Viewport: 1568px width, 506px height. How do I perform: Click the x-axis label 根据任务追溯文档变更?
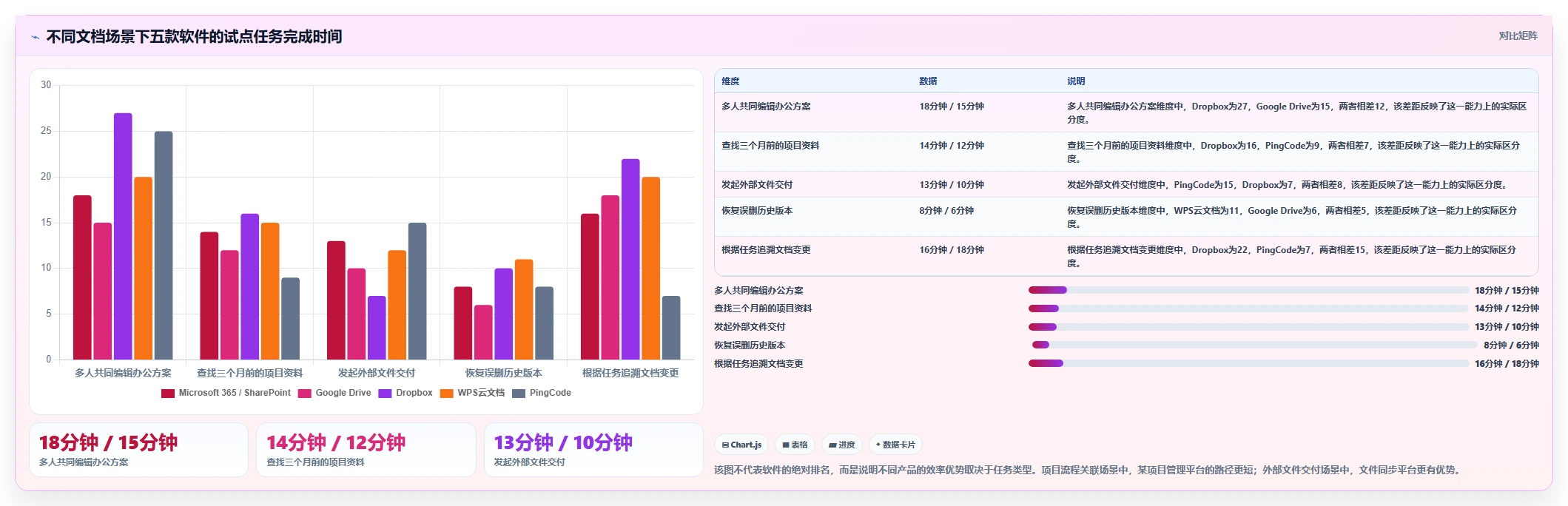[630, 373]
